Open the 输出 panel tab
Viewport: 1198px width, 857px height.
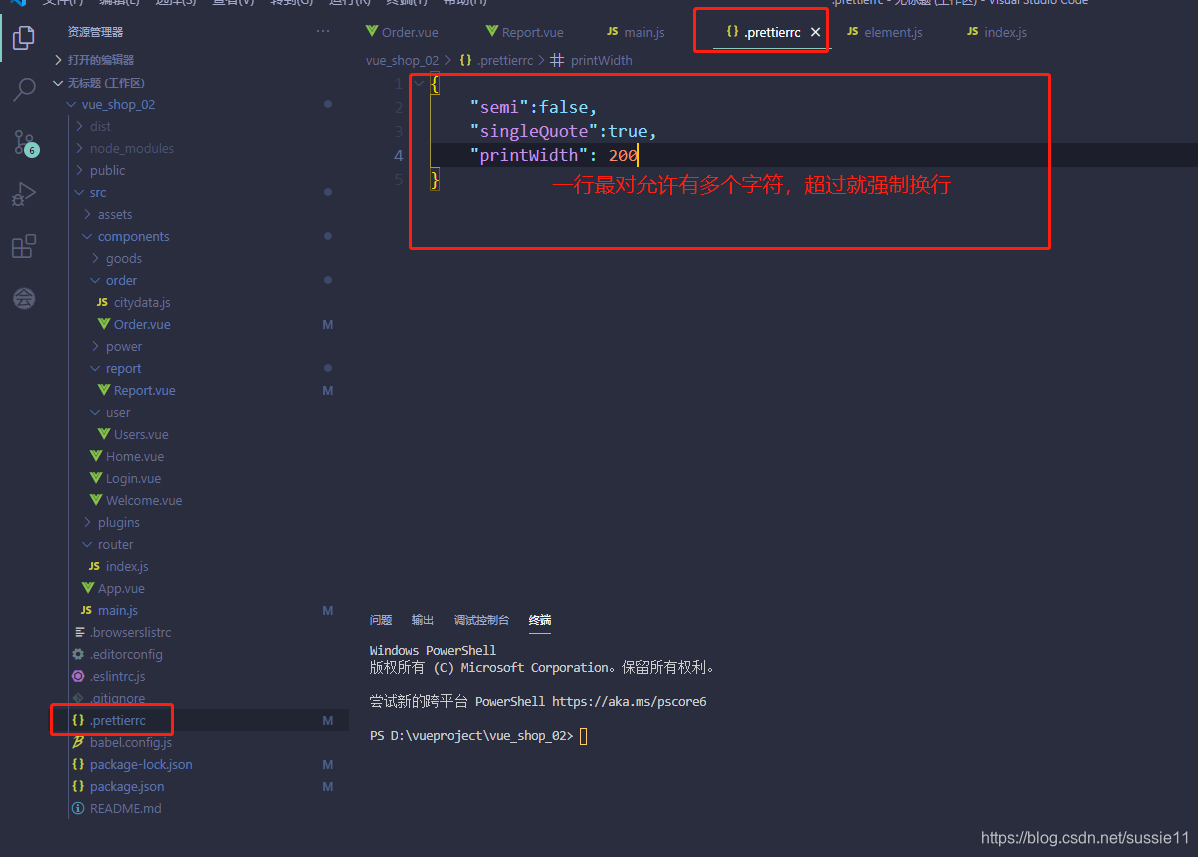tap(423, 619)
